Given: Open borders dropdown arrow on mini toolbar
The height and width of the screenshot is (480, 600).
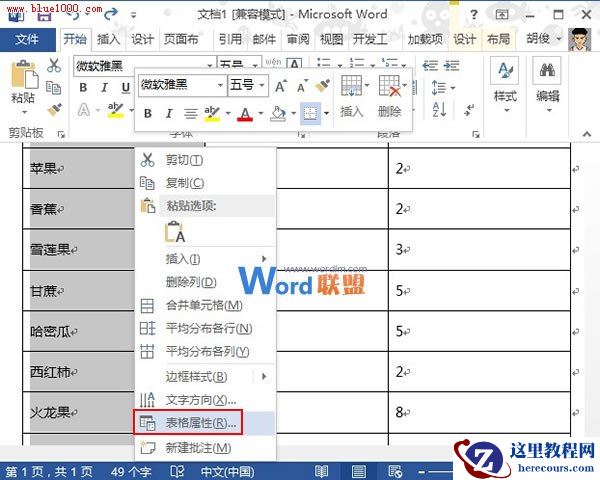Looking at the screenshot, I should (x=326, y=113).
